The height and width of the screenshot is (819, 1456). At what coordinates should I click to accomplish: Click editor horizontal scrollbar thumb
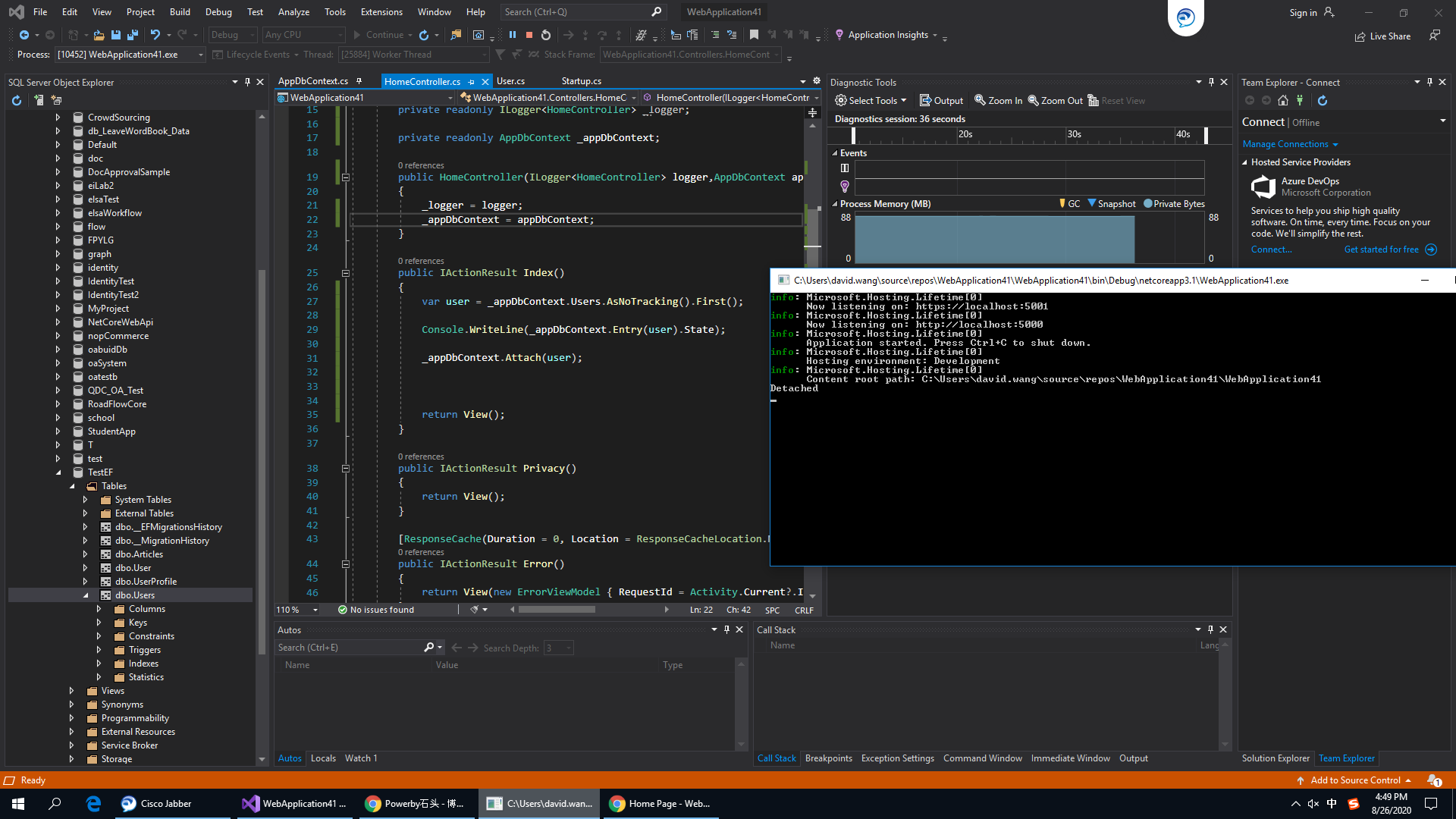557,610
